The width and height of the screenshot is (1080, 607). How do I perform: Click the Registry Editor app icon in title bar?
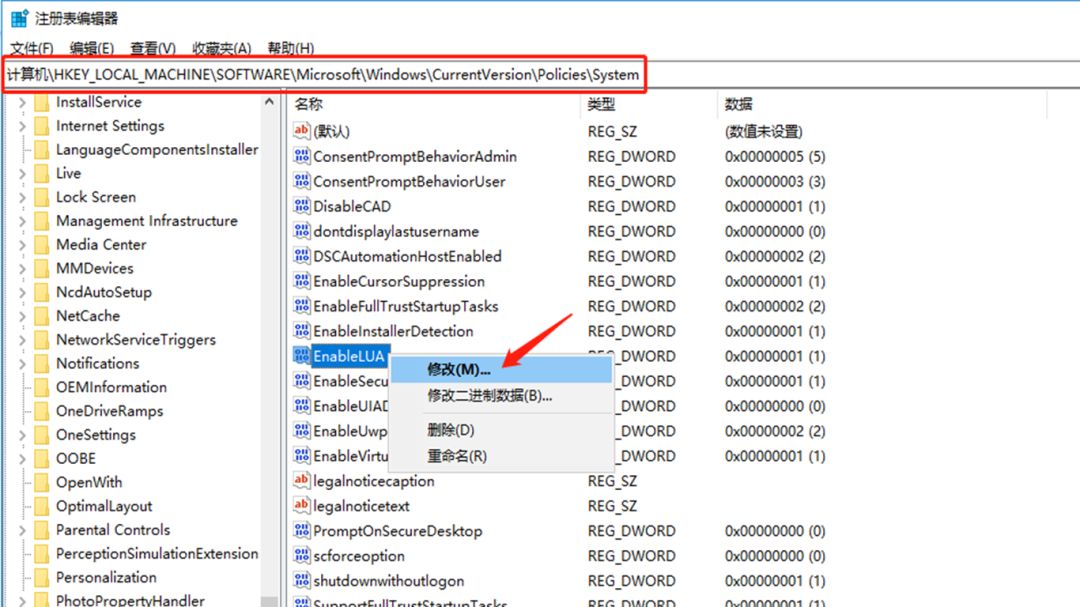pos(19,19)
